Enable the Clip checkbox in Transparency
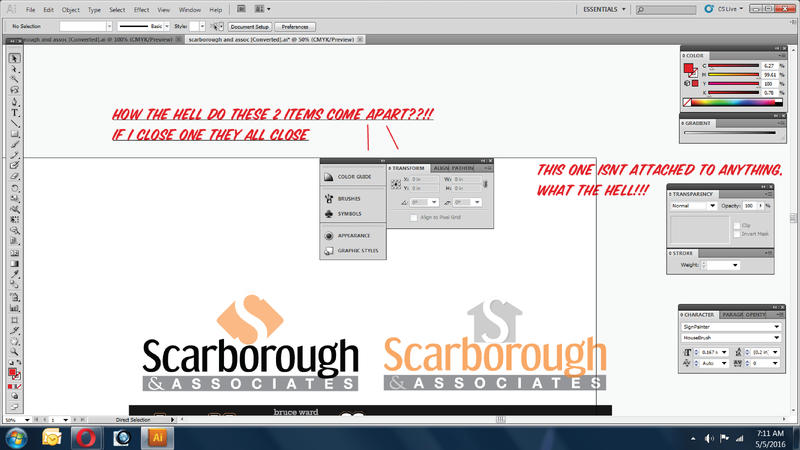The image size is (800, 450). pos(736,225)
